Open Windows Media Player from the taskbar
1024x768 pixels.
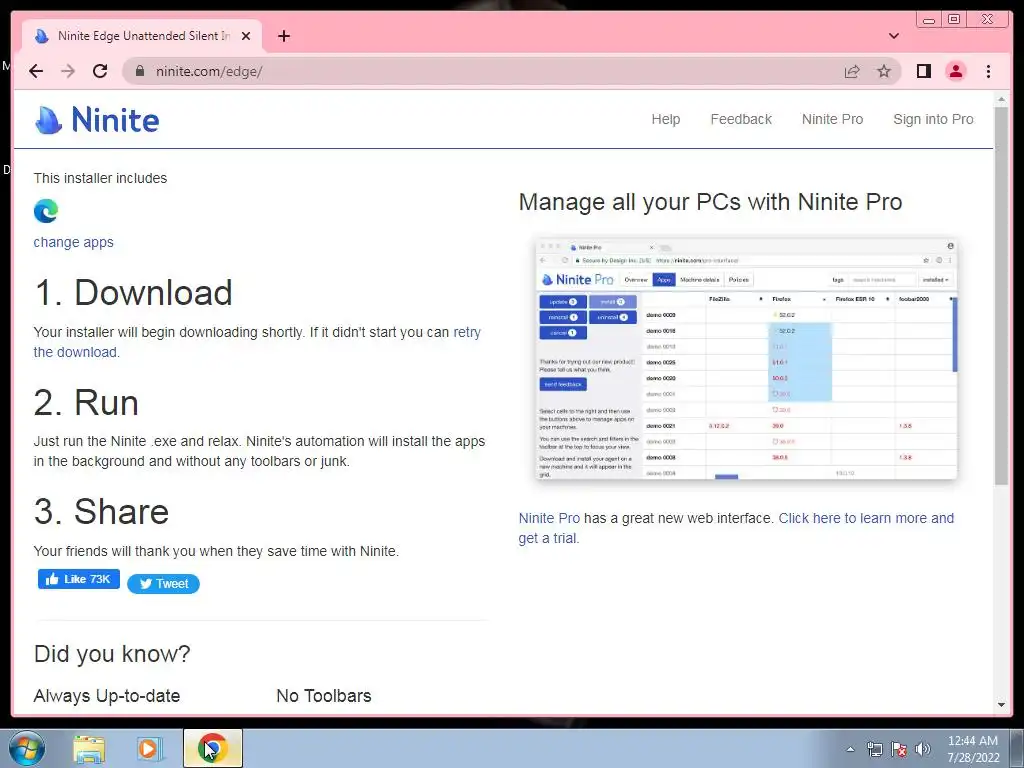click(x=150, y=748)
